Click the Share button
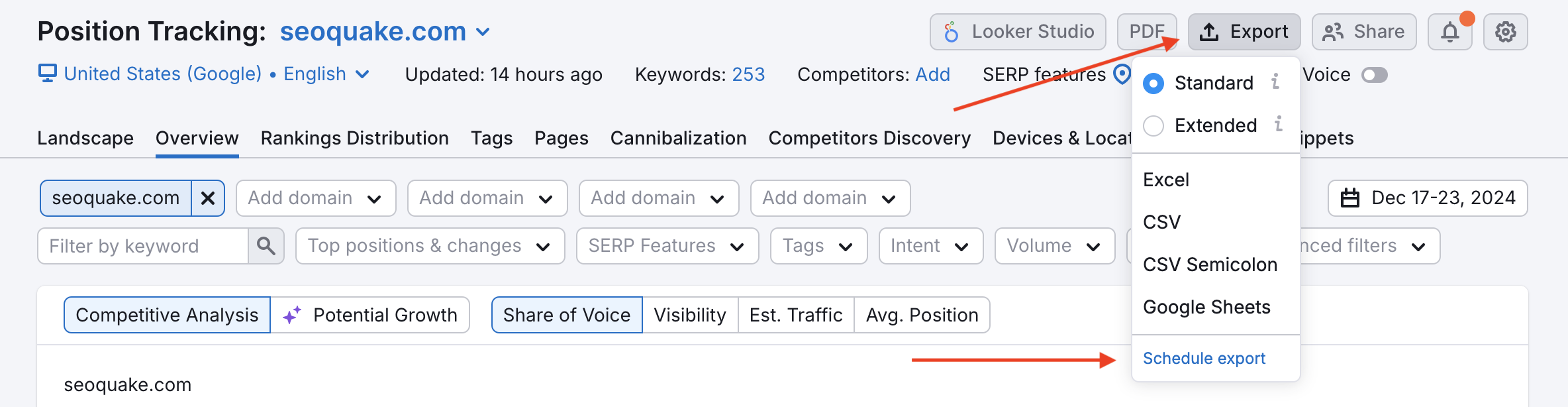This screenshot has width=1568, height=407. [1363, 32]
